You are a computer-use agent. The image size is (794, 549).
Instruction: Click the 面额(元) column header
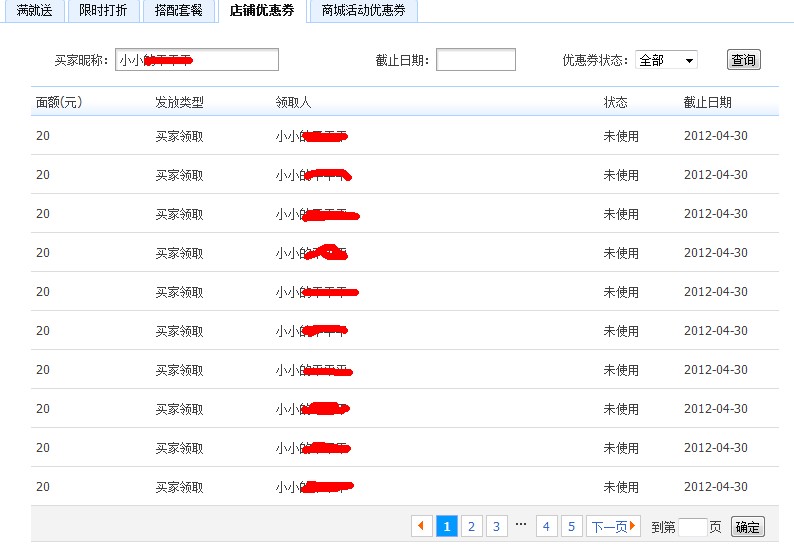click(58, 102)
